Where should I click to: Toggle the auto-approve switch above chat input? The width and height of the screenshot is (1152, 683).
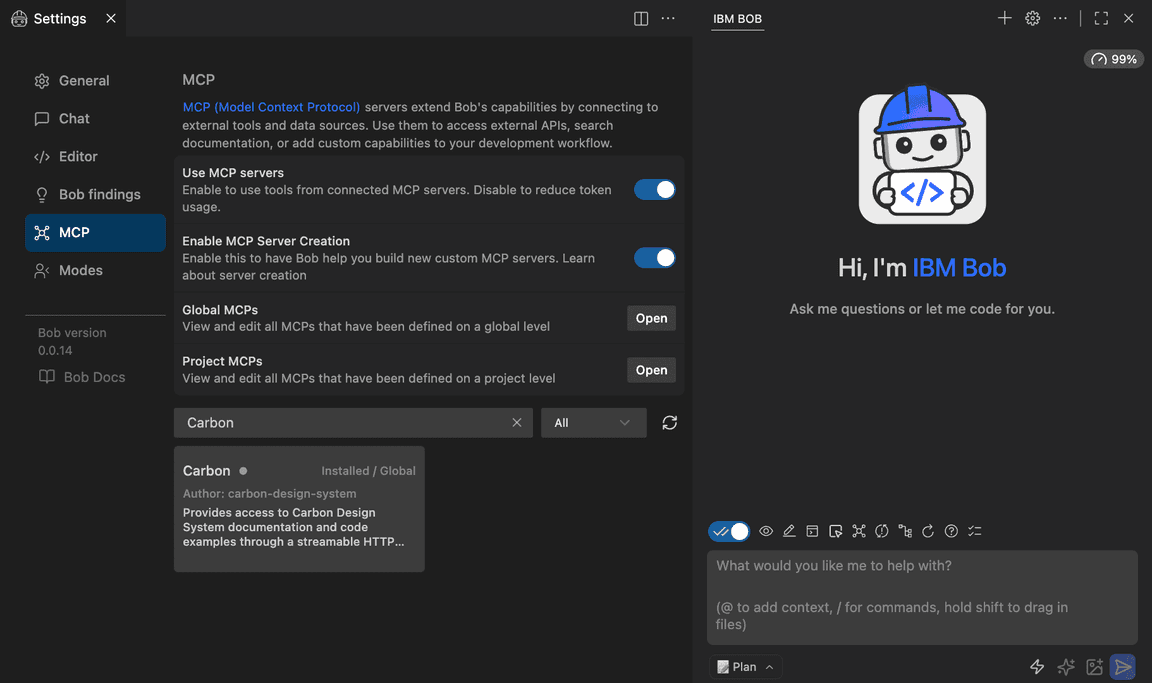click(x=729, y=531)
